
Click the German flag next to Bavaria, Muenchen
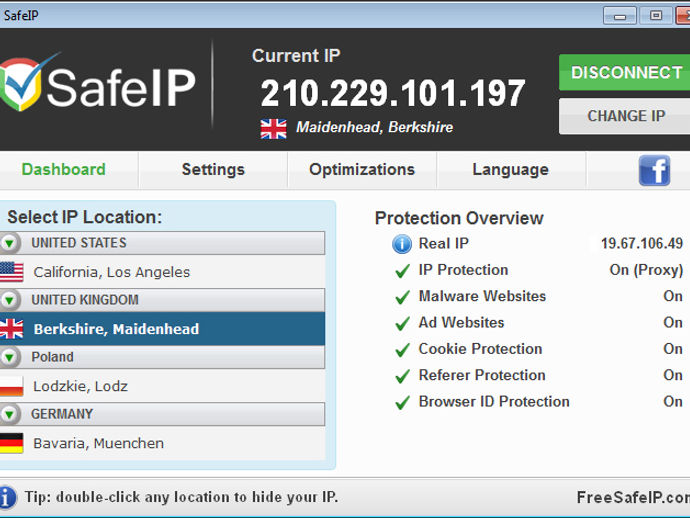pyautogui.click(x=11, y=443)
